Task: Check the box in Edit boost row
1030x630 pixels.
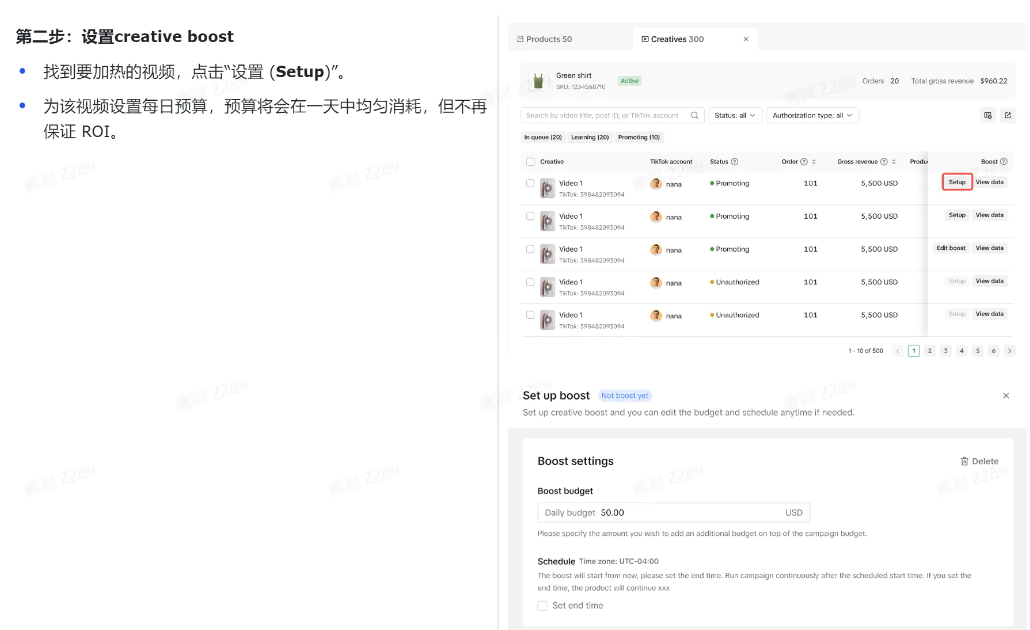Action: click(x=530, y=249)
